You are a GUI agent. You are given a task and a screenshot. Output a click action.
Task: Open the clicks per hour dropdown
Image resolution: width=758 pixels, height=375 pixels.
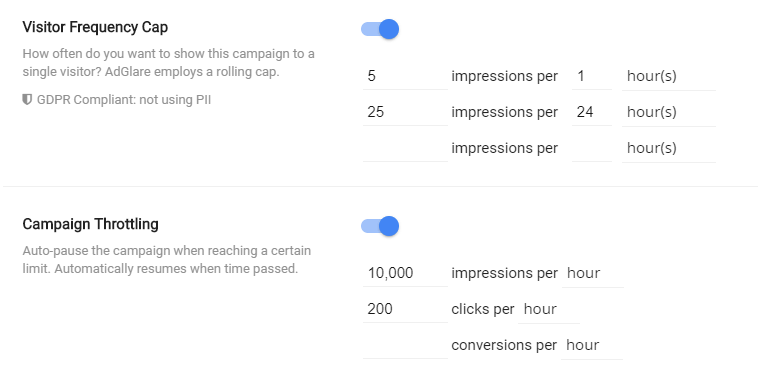pos(549,309)
